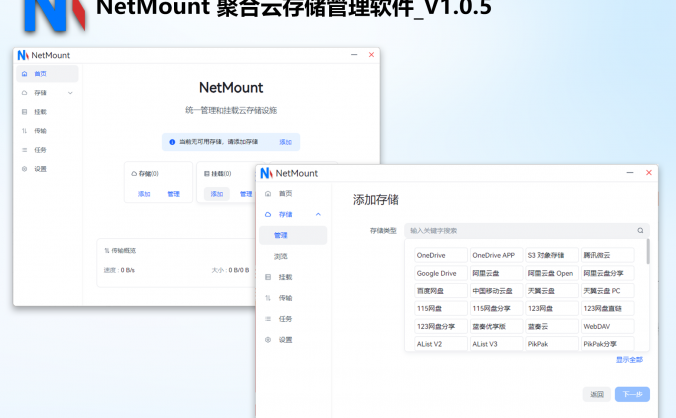Click the tasks (任务) icon in the front window sidebar

point(268,319)
